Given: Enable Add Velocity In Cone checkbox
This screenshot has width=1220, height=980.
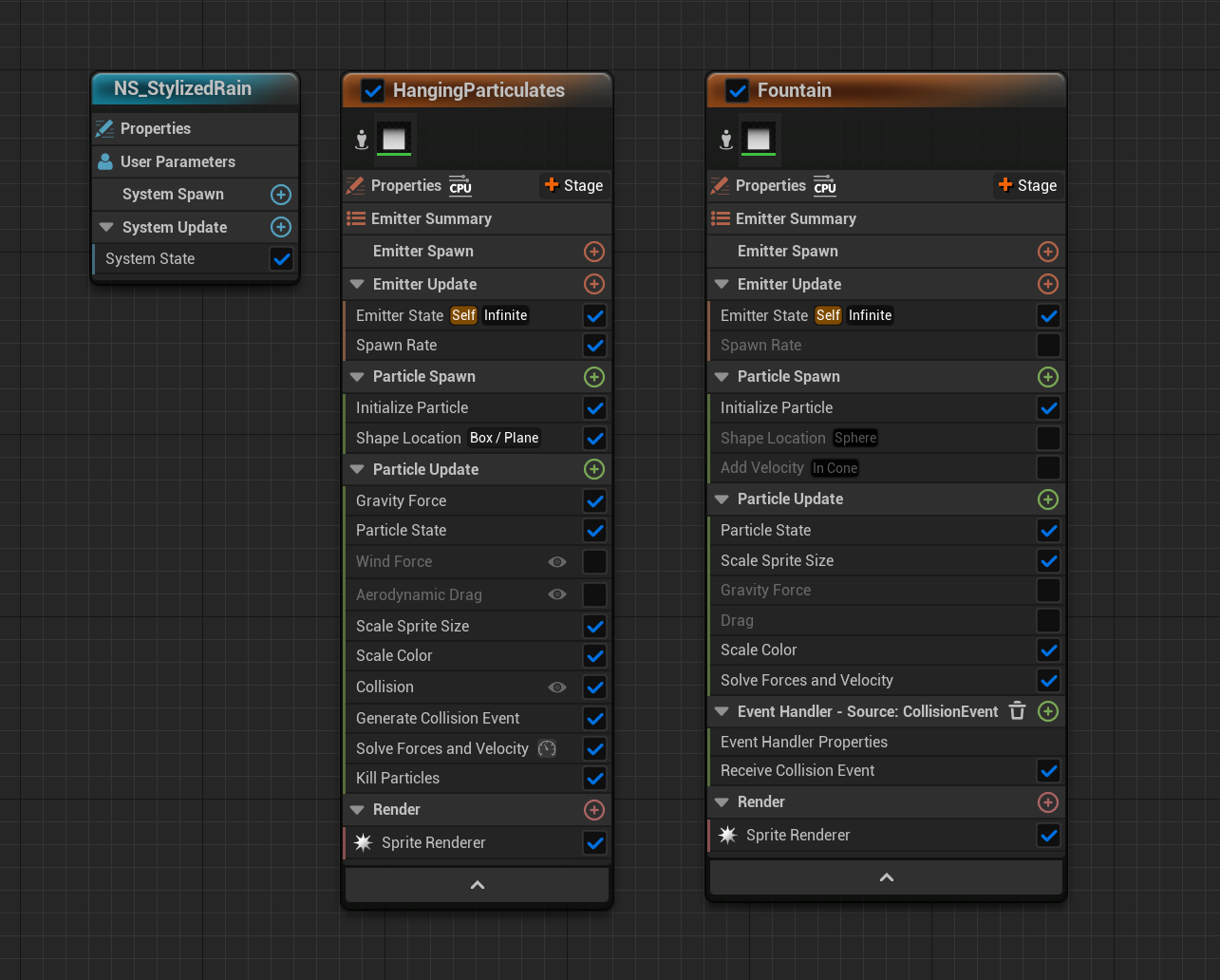Looking at the screenshot, I should click(x=1048, y=468).
